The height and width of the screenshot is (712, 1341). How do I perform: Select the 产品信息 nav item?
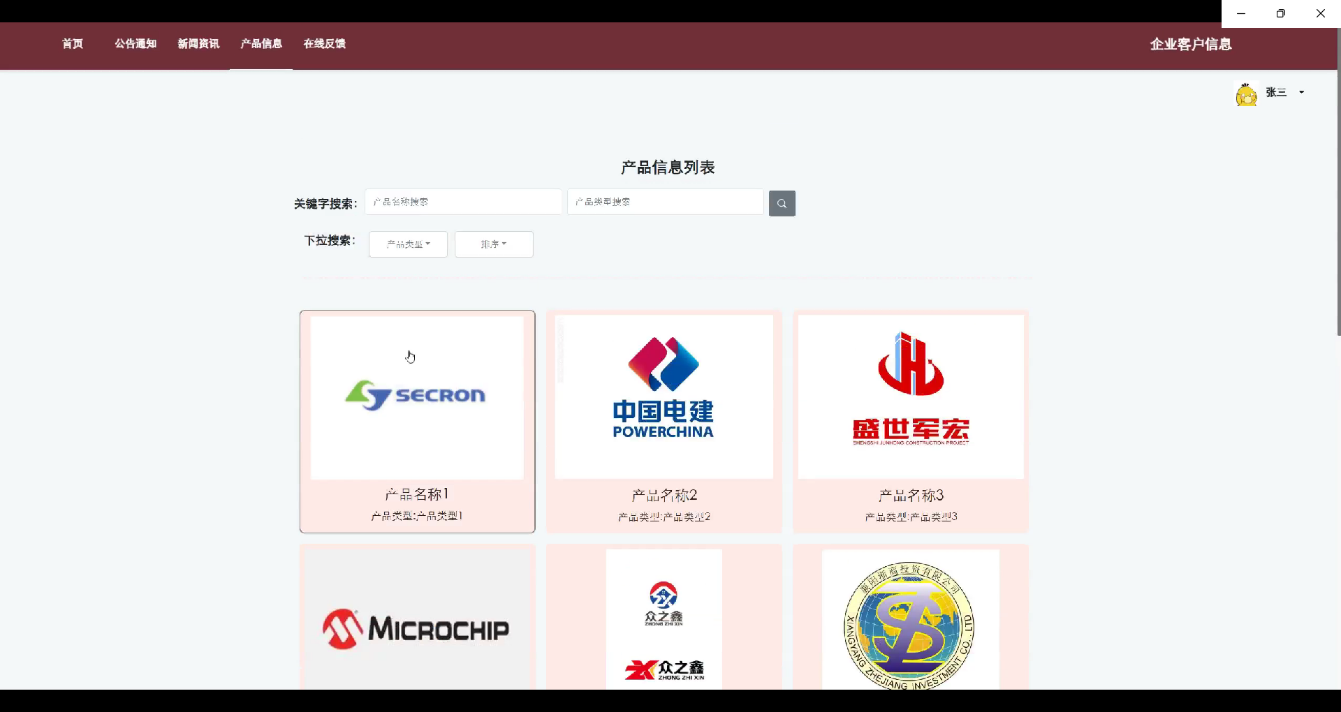261,44
